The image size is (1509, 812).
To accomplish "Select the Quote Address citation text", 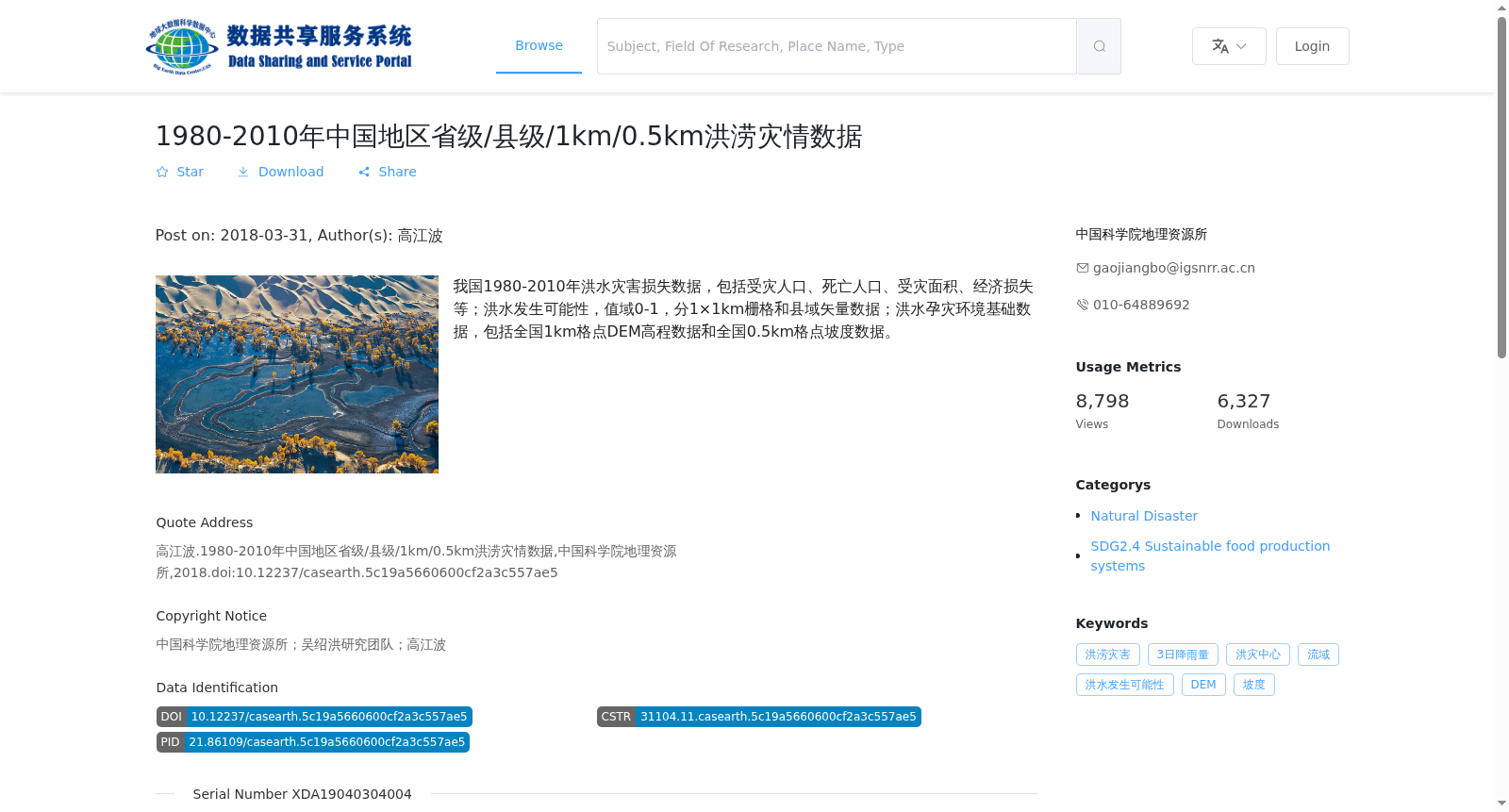I will pos(416,562).
